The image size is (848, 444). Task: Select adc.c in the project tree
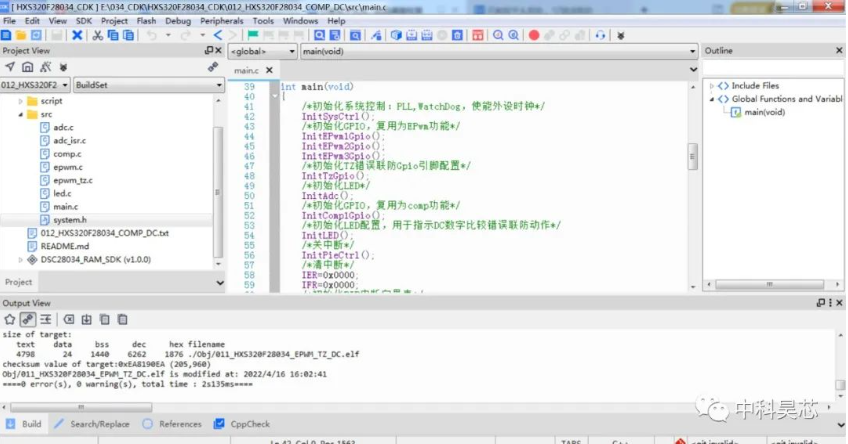tap(63, 128)
